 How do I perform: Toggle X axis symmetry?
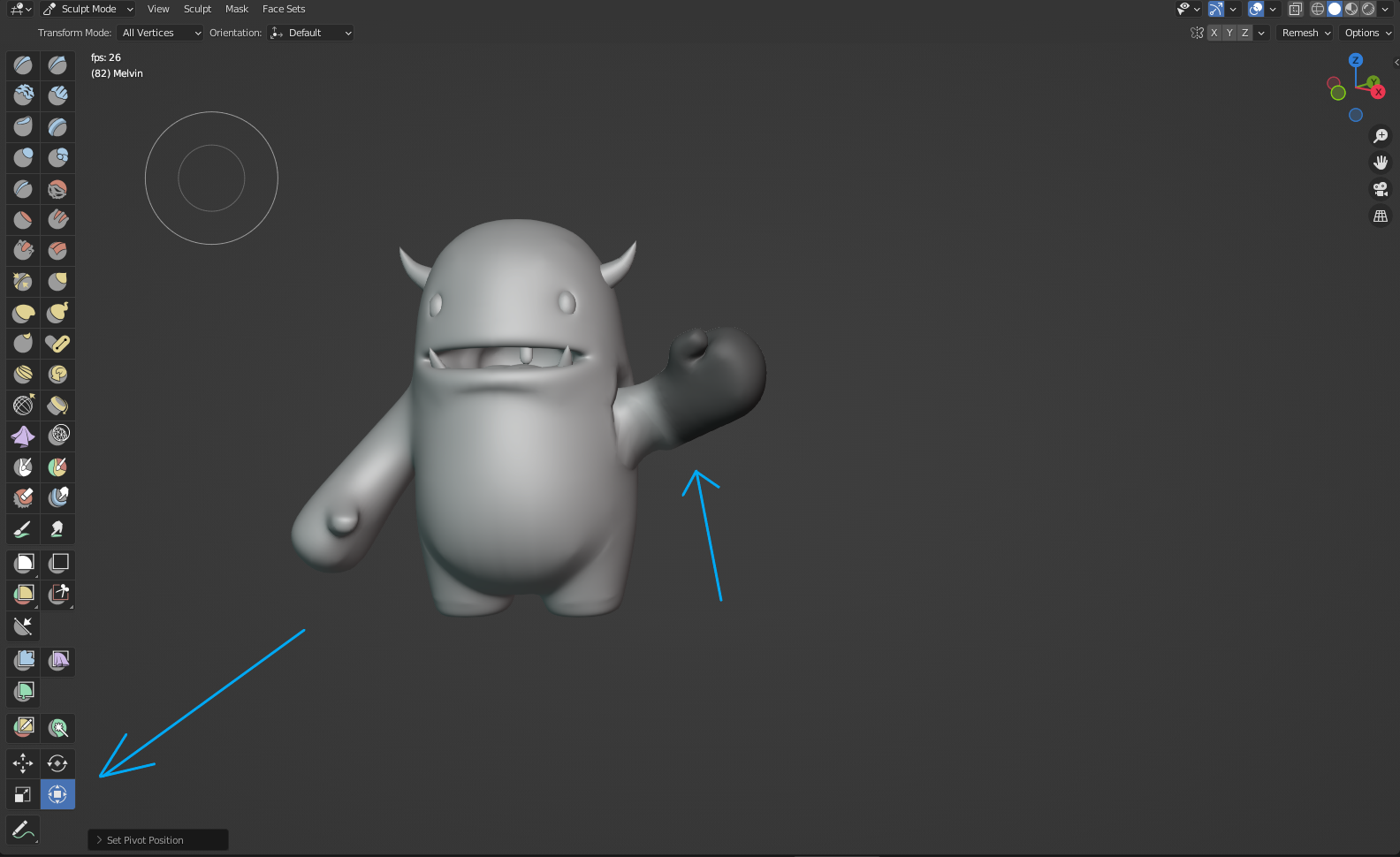pos(1214,33)
